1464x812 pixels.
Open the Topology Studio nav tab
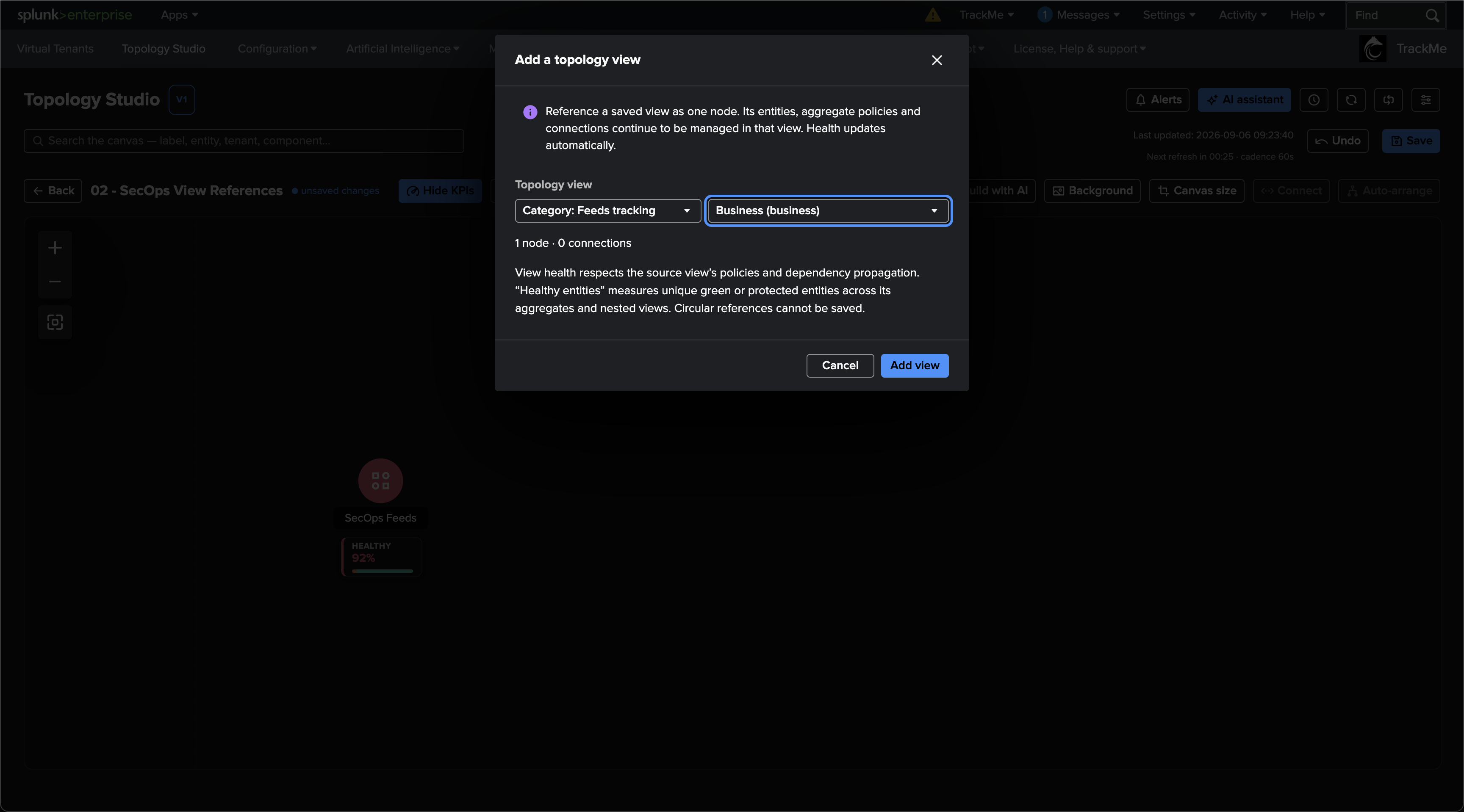(x=164, y=49)
